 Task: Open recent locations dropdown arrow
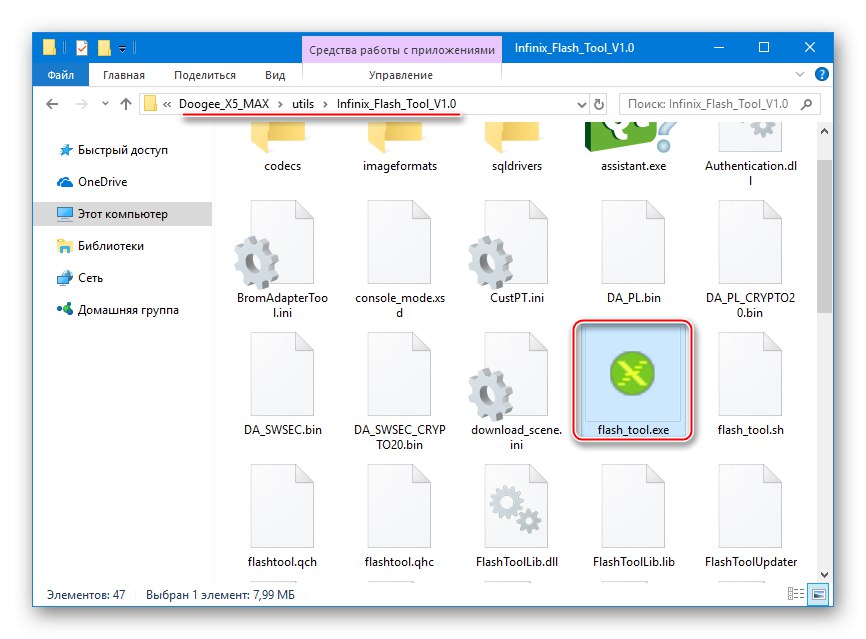pos(105,104)
